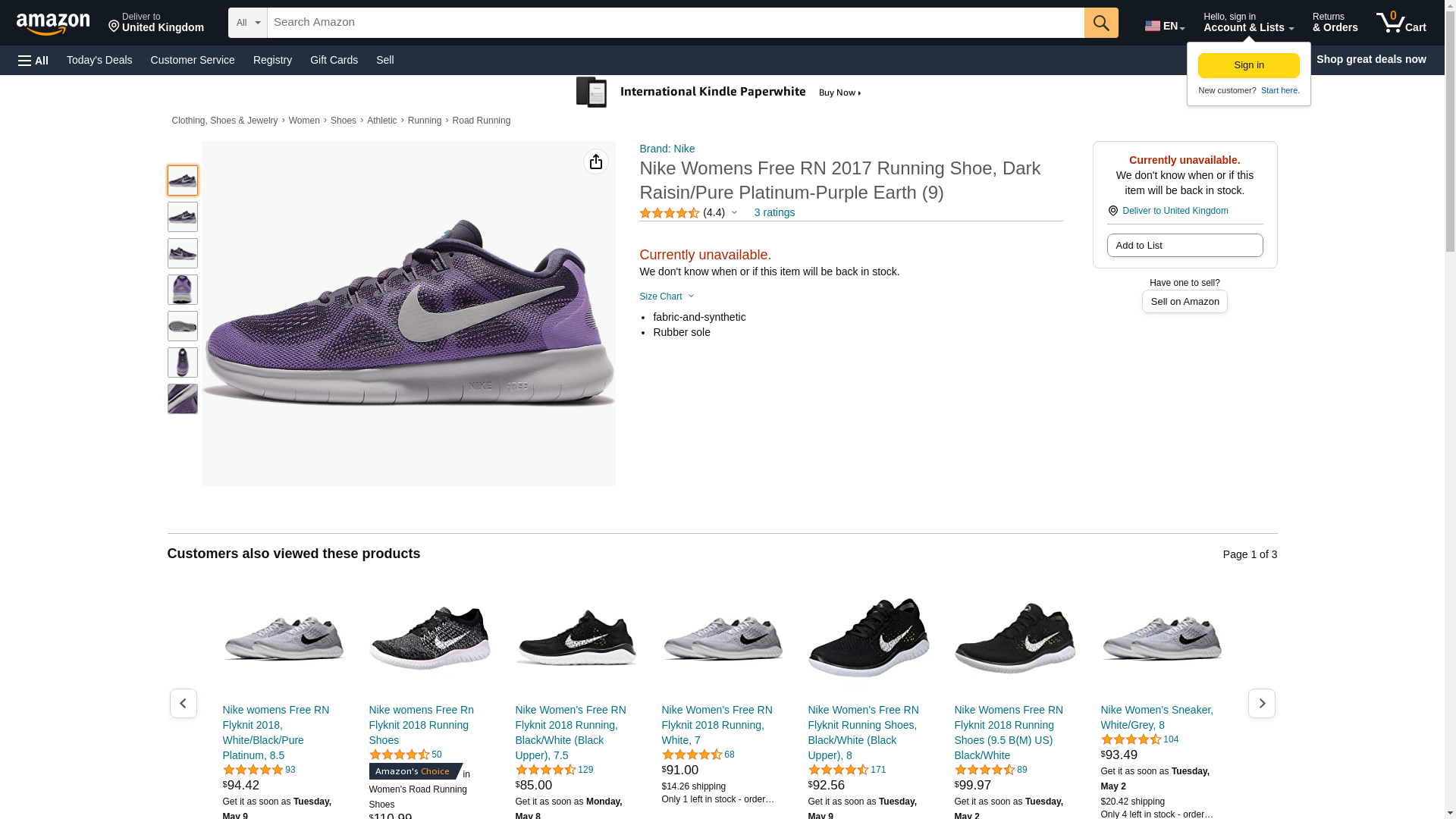Click in the Search Amazon field
Image resolution: width=1456 pixels, height=819 pixels.
(675, 23)
